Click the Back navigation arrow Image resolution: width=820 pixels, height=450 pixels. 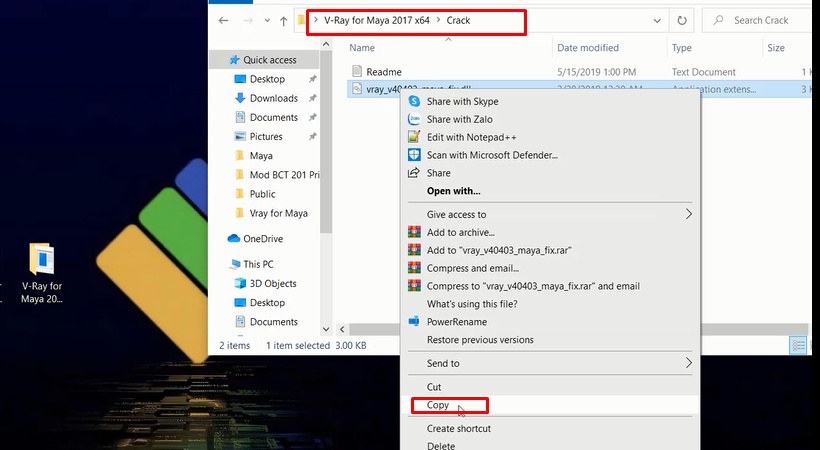[223, 21]
